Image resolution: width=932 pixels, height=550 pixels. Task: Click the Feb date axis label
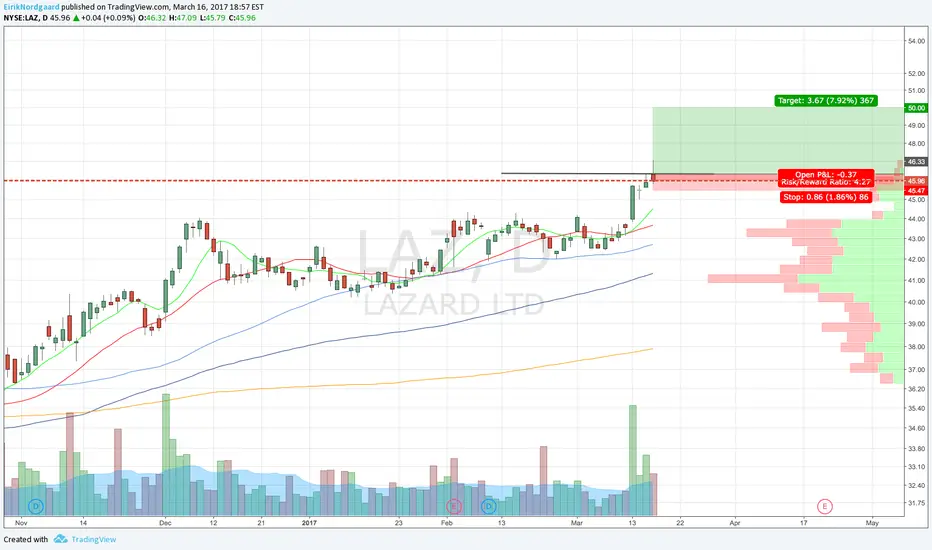[x=446, y=523]
